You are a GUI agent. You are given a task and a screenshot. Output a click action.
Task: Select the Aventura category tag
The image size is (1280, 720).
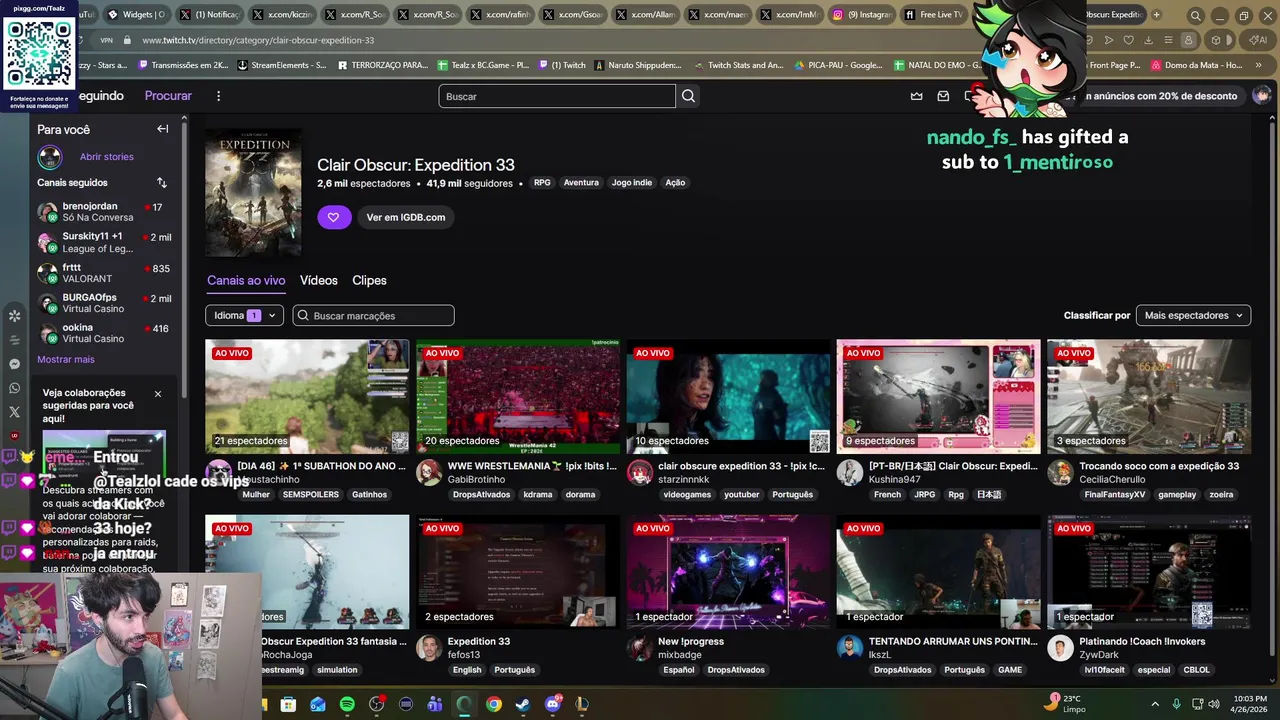pyautogui.click(x=581, y=183)
